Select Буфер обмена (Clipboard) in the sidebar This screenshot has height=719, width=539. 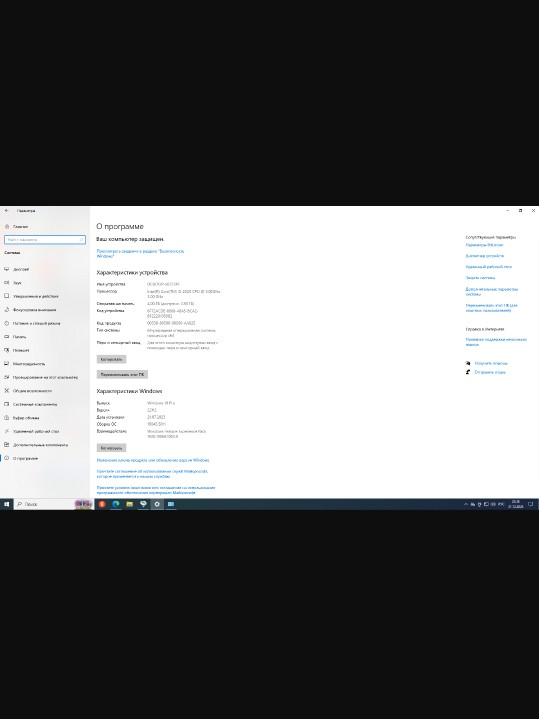tap(26, 418)
